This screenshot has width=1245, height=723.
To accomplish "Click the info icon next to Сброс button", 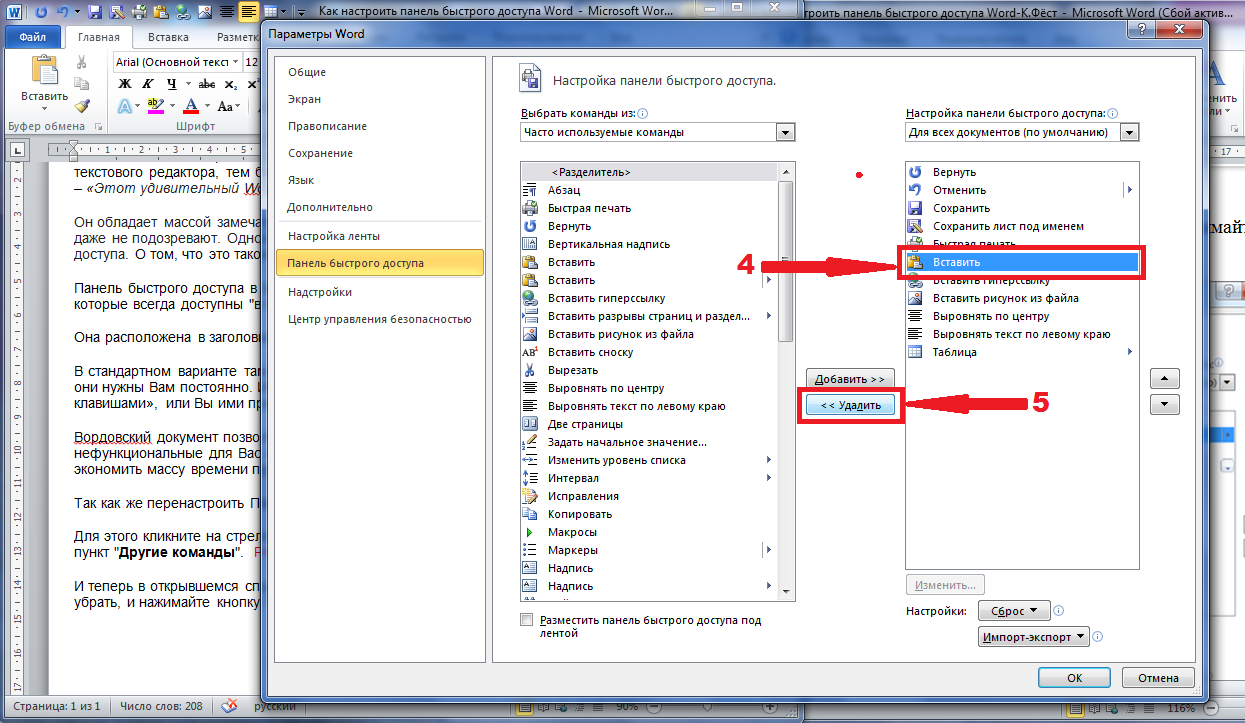I will click(1058, 610).
